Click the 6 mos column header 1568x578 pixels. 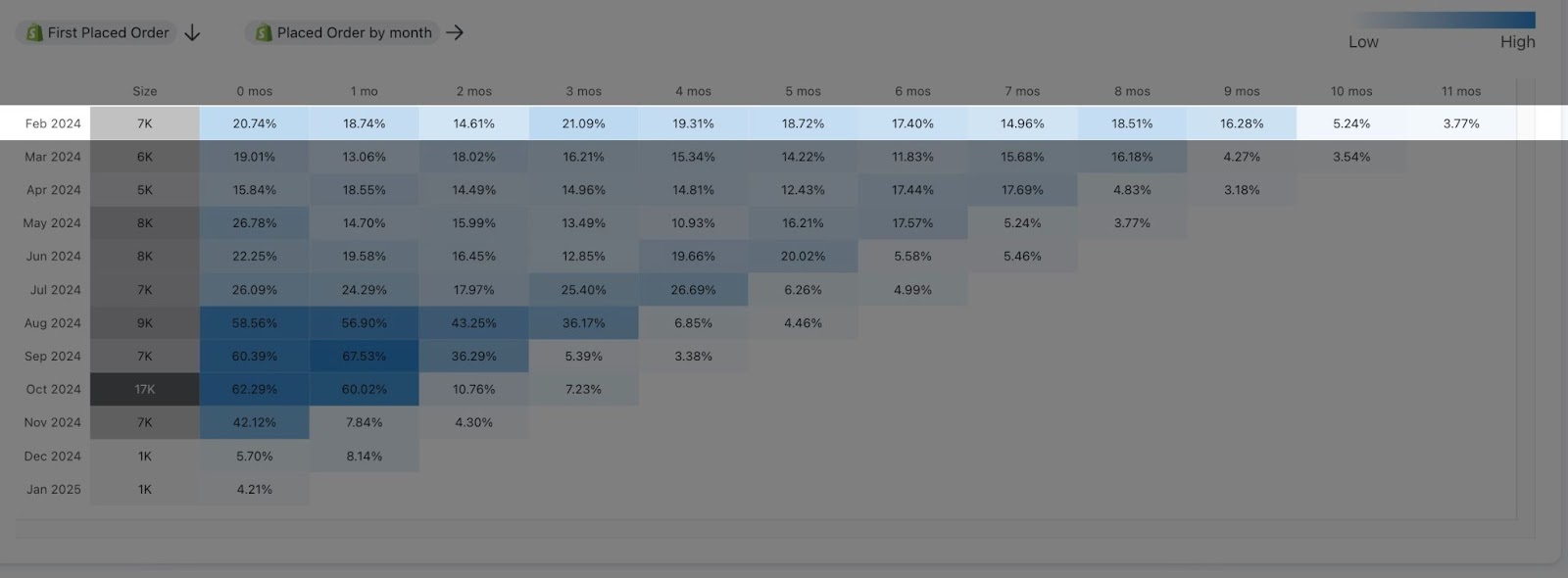click(x=912, y=91)
